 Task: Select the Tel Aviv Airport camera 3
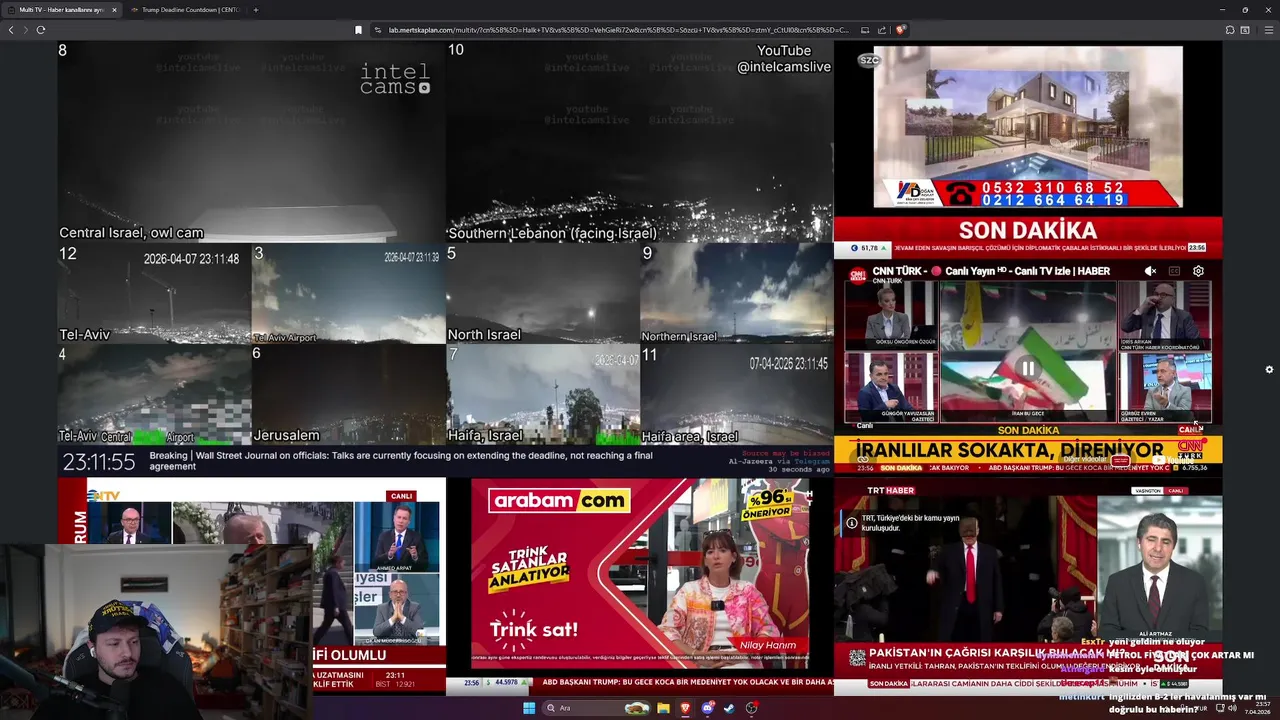coord(348,293)
